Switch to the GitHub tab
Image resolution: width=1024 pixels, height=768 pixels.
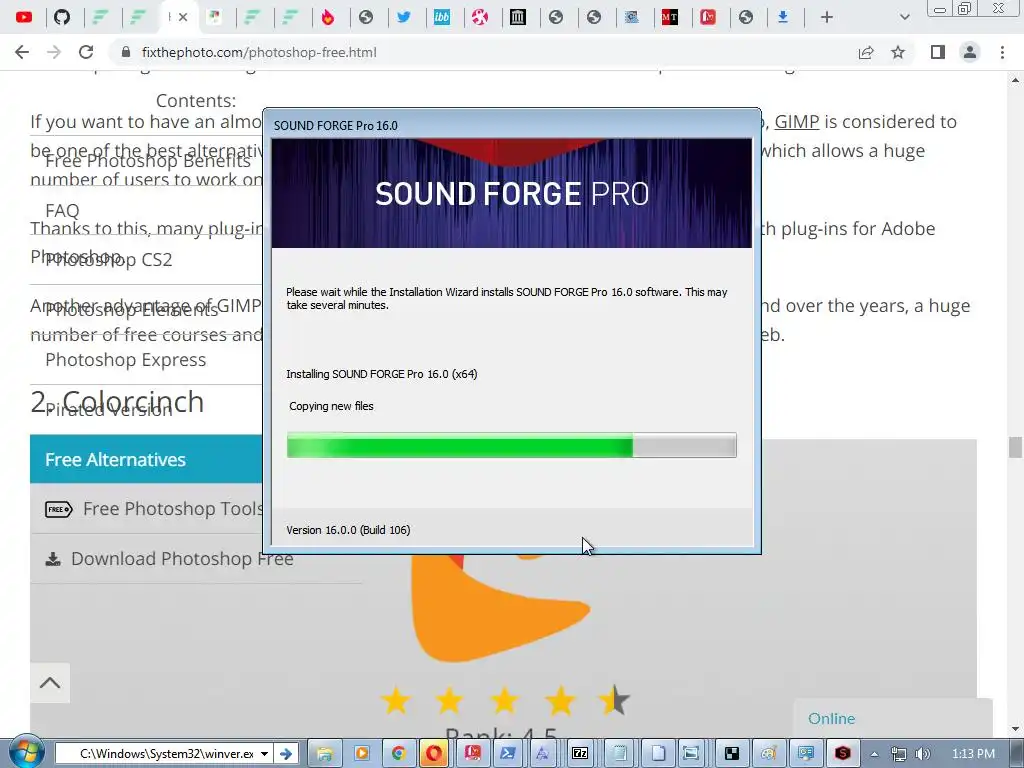click(x=62, y=17)
